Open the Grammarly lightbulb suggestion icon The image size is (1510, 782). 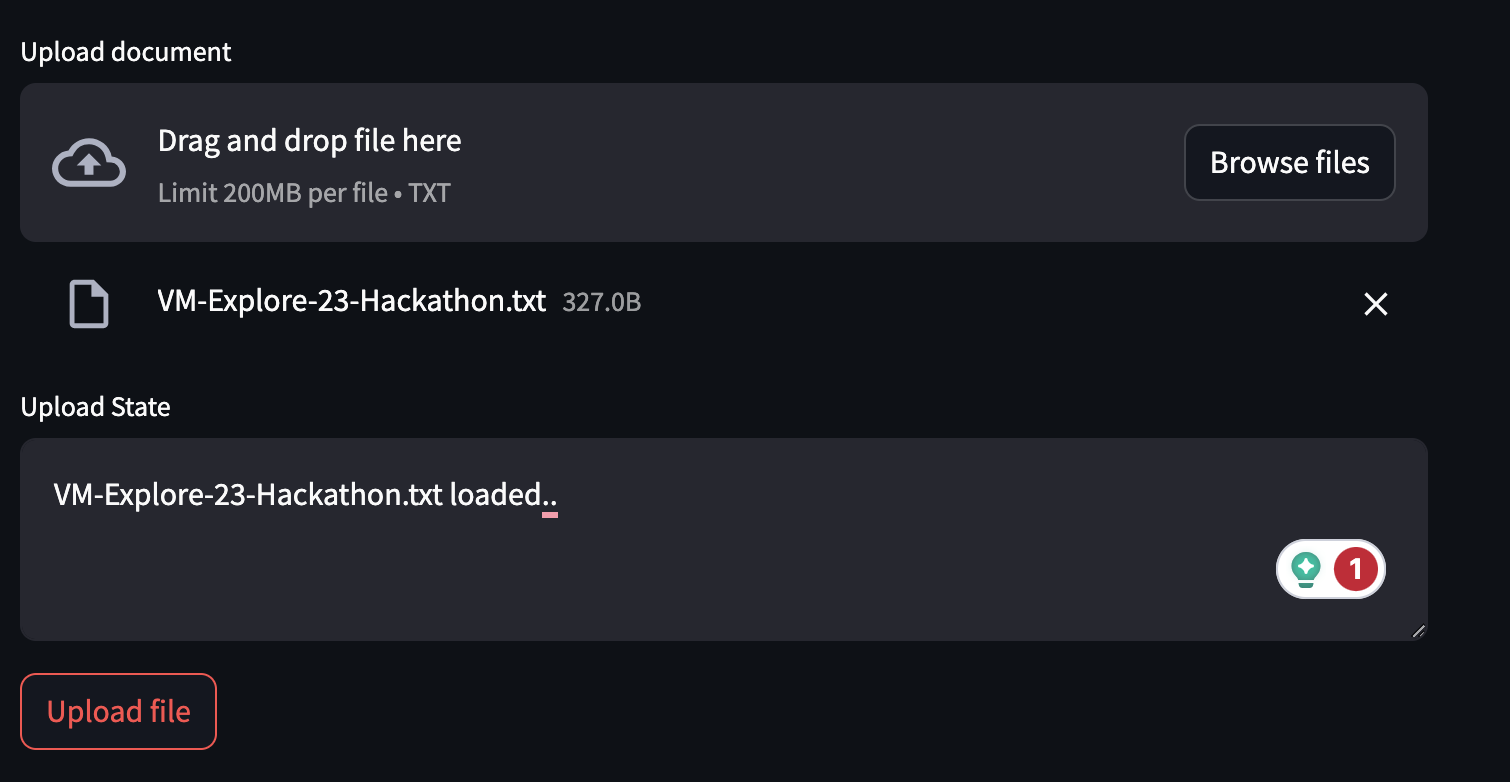pos(1305,569)
